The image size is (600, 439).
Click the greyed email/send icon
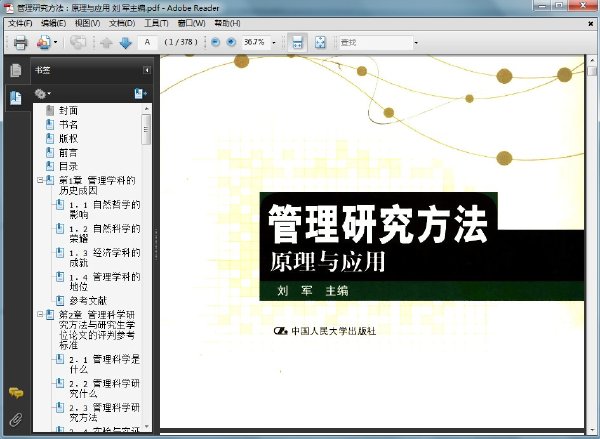[78, 42]
